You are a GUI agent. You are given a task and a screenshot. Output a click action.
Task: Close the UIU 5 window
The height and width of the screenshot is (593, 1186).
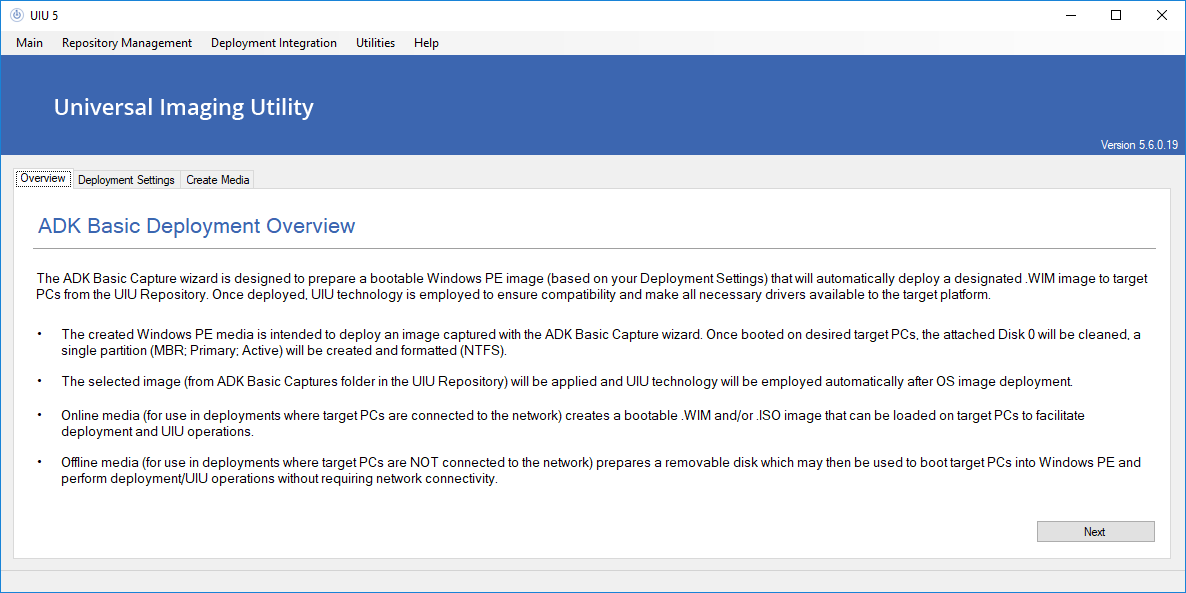(x=1162, y=15)
